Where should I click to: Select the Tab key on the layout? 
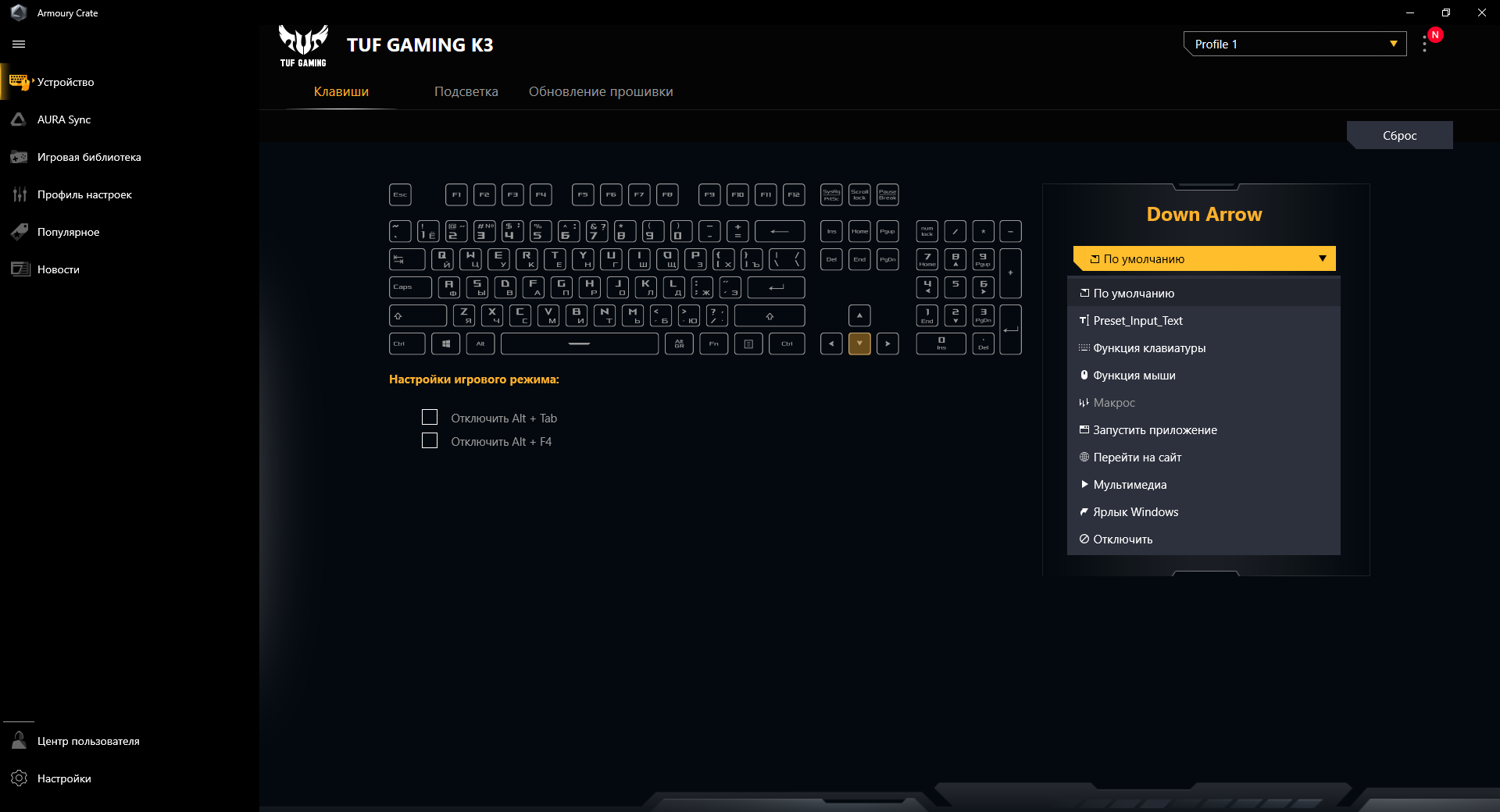[407, 259]
